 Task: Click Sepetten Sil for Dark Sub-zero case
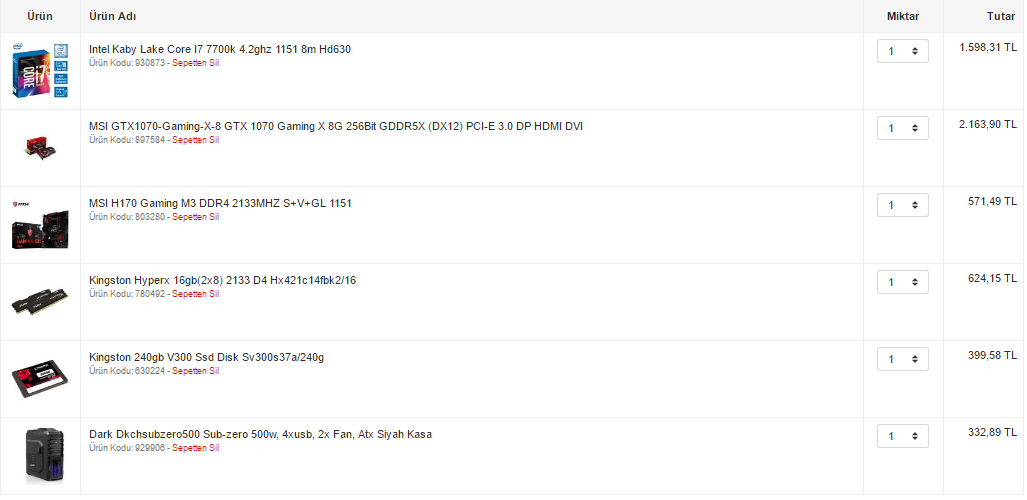tap(195, 448)
